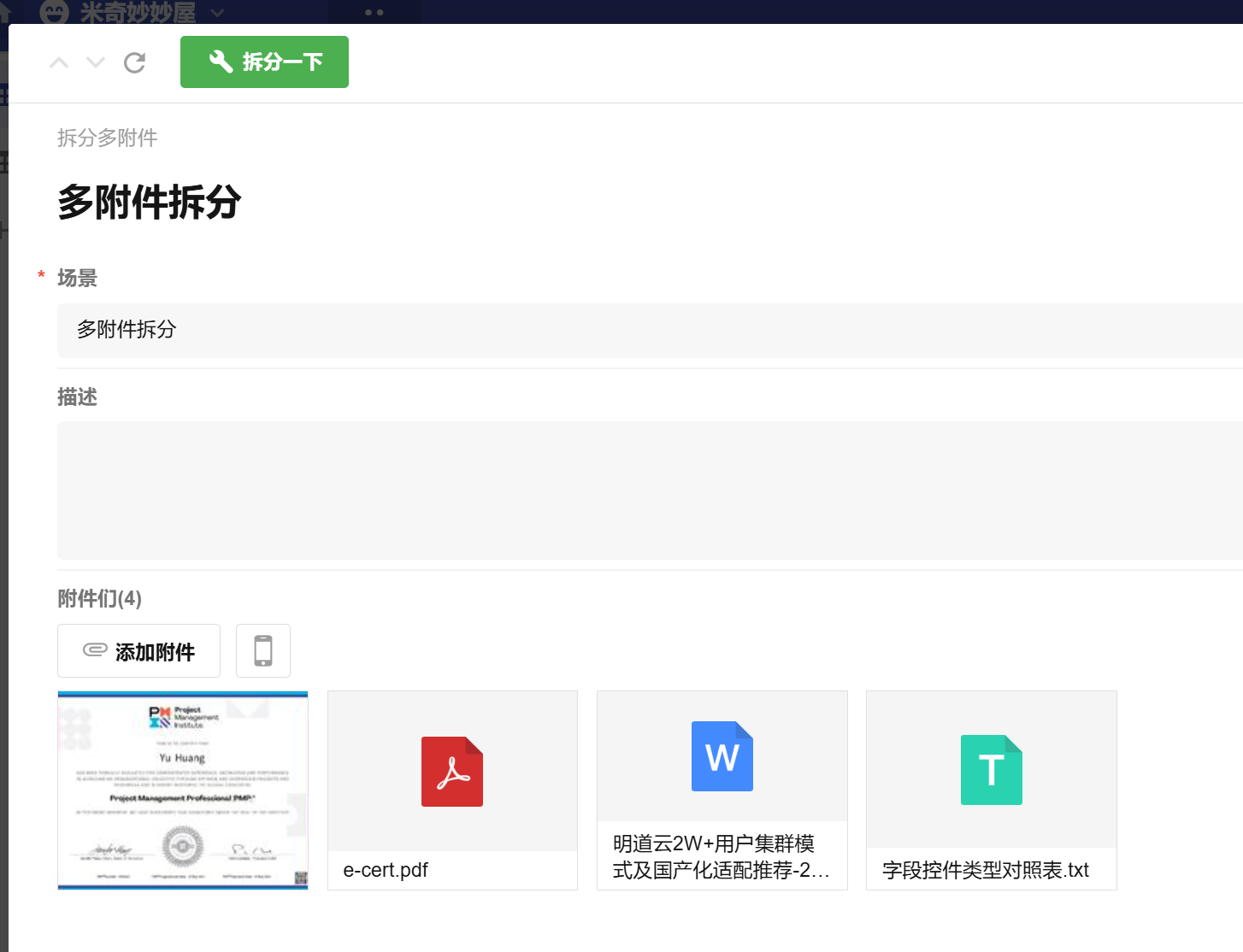Click the mobile phone upload icon

[x=263, y=650]
